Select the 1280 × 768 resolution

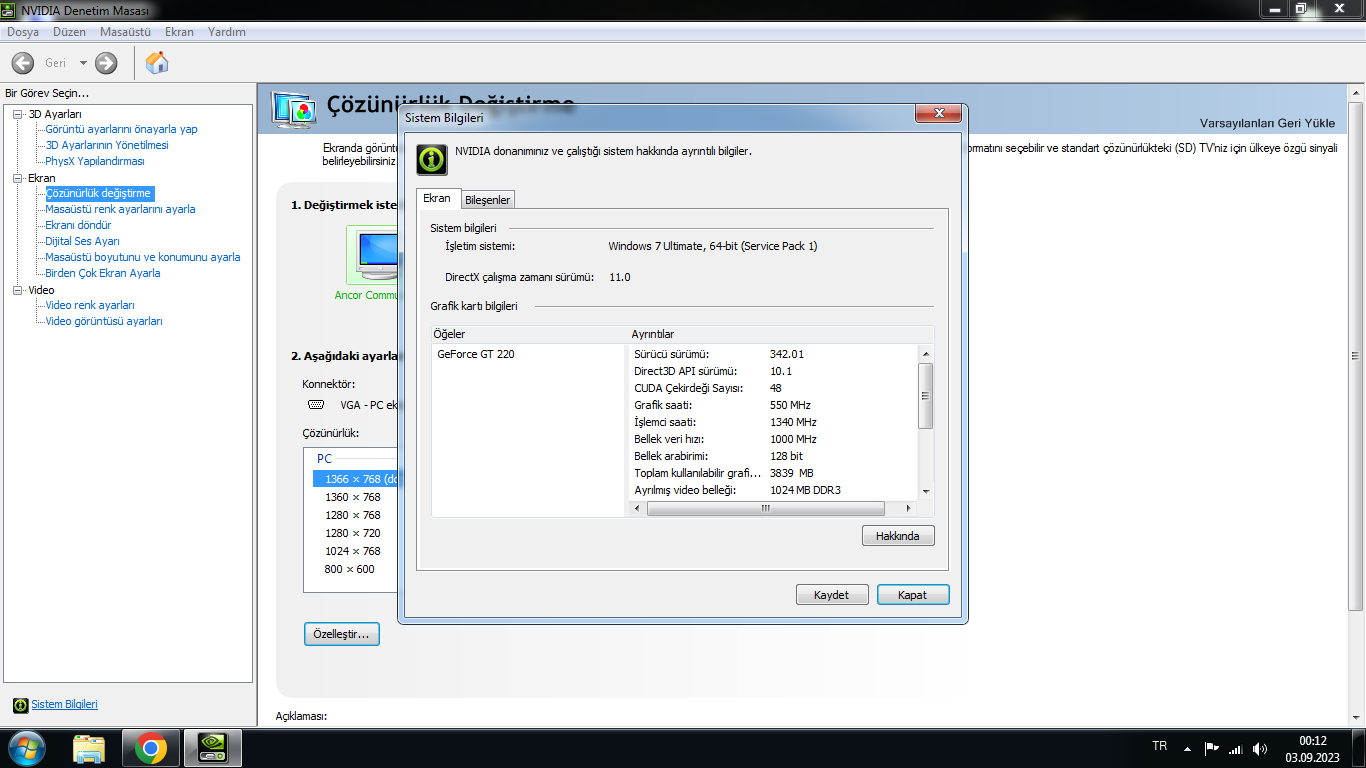(x=353, y=515)
